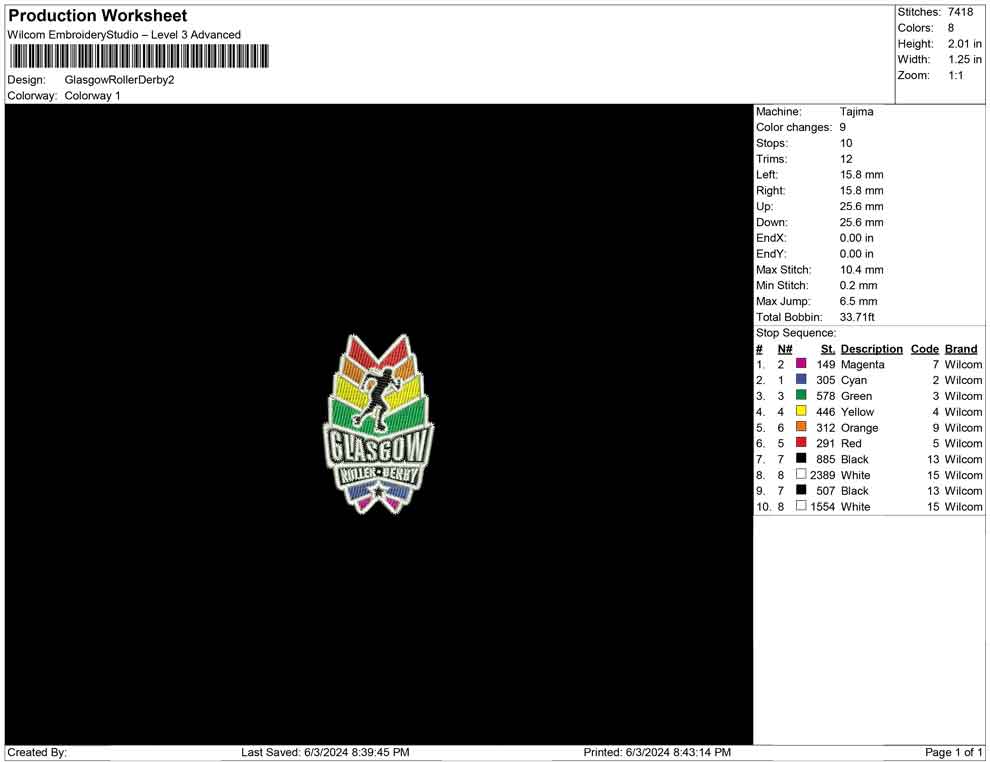Screen dimensions: 990x762
Task: Select the Green thread swatch
Action: tap(801, 395)
